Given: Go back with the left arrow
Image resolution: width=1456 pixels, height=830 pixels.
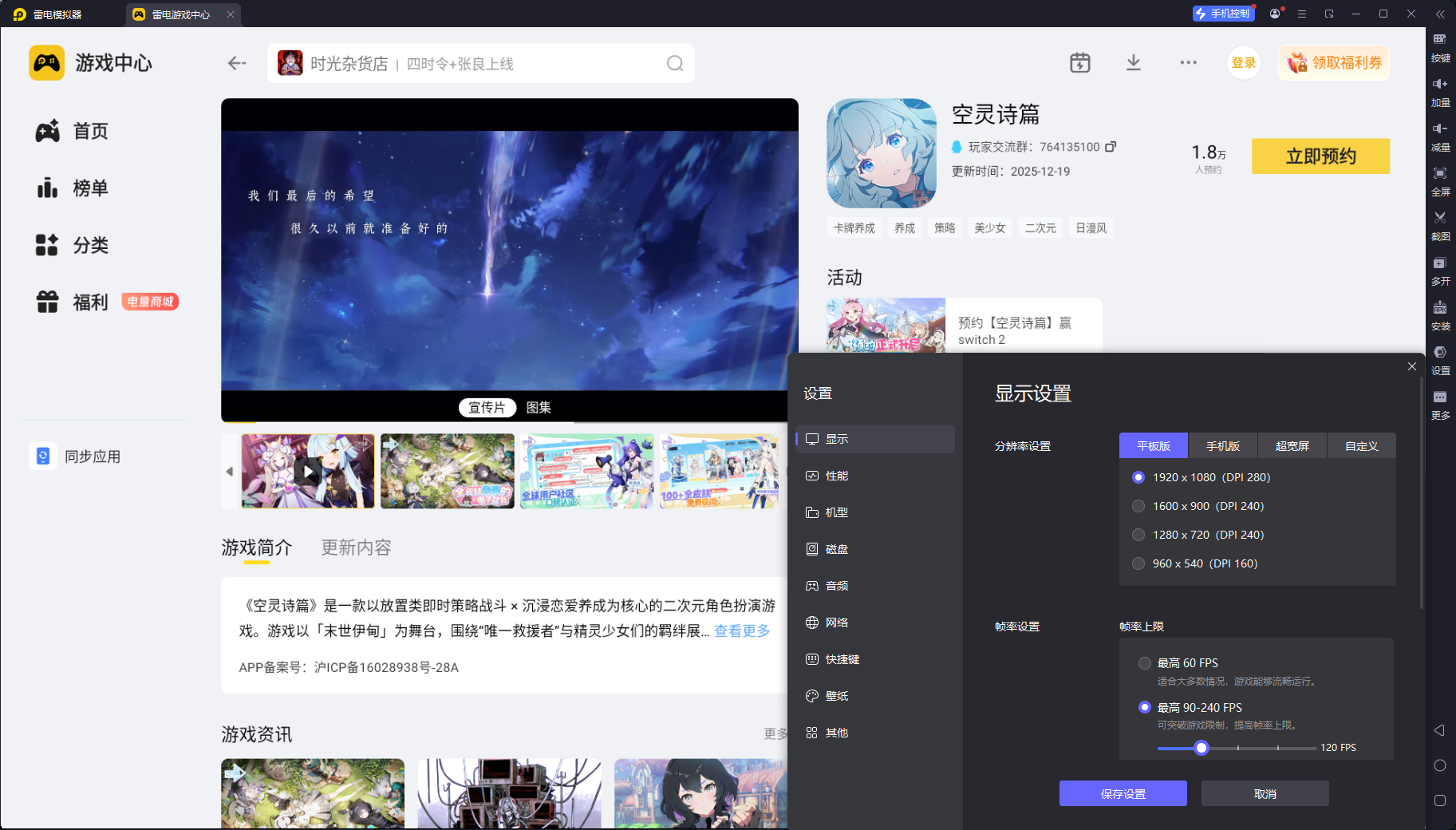Looking at the screenshot, I should coord(237,63).
